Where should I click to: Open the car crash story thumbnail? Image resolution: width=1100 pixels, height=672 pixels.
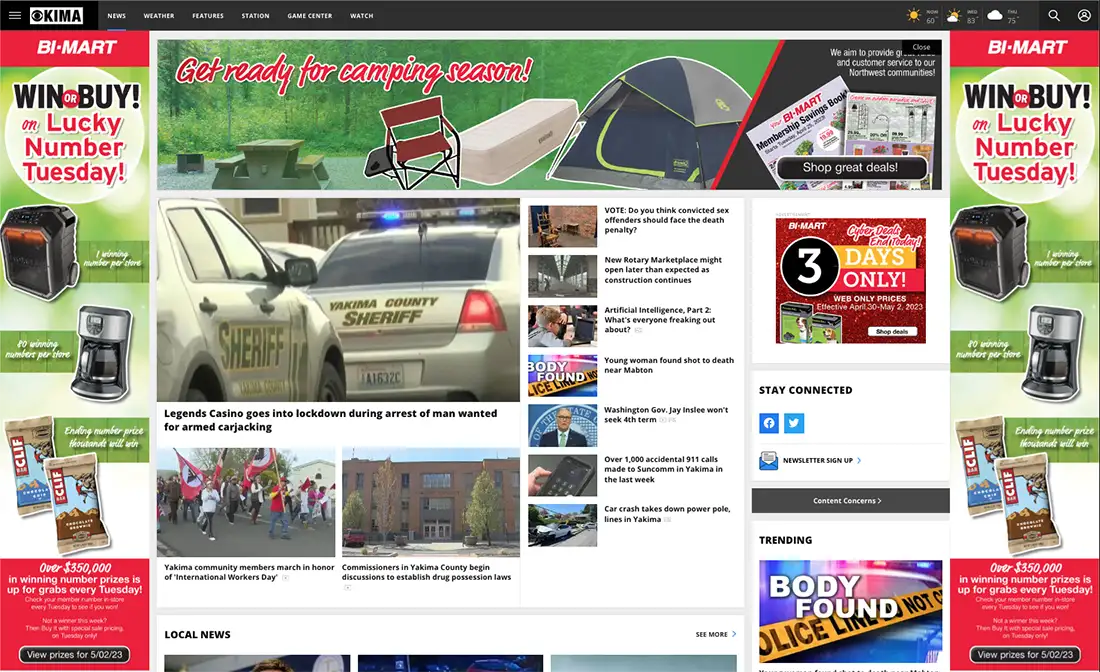point(563,525)
